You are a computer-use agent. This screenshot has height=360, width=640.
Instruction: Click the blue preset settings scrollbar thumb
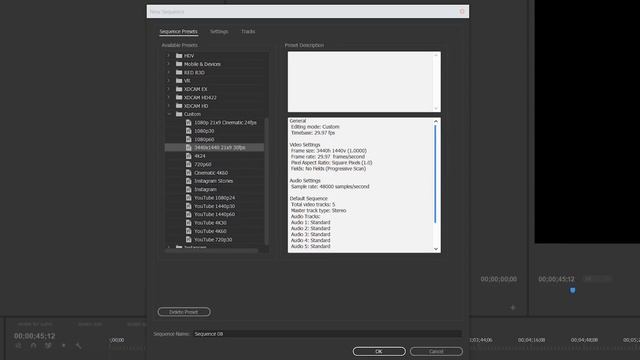click(436, 174)
